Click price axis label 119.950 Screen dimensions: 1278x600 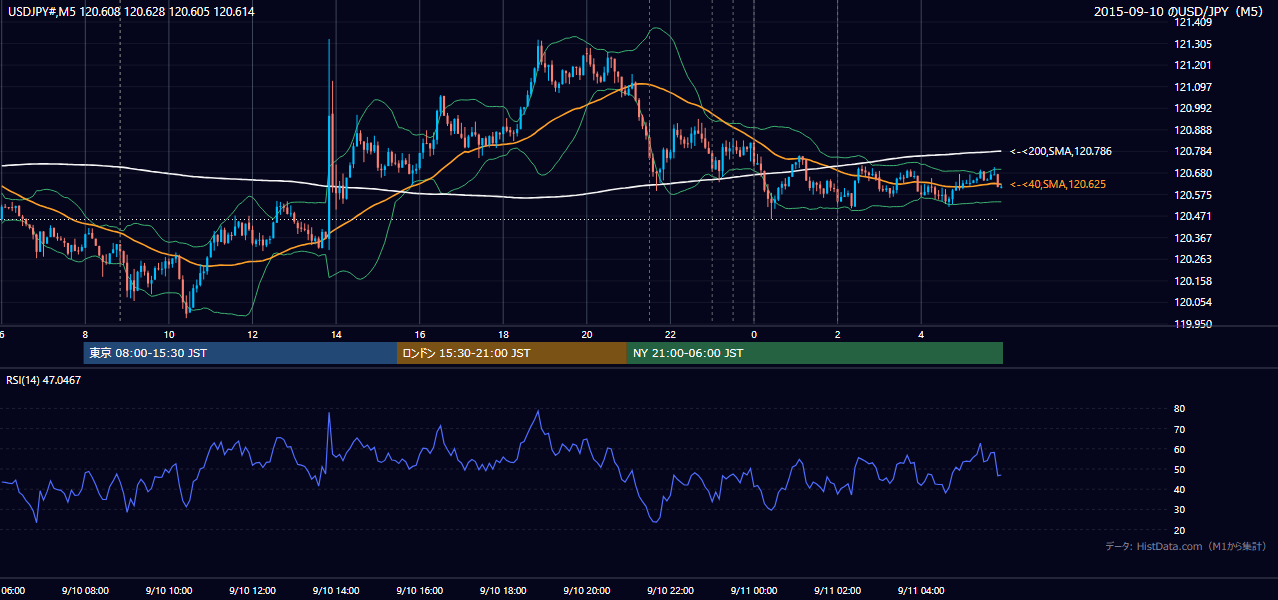[1195, 324]
